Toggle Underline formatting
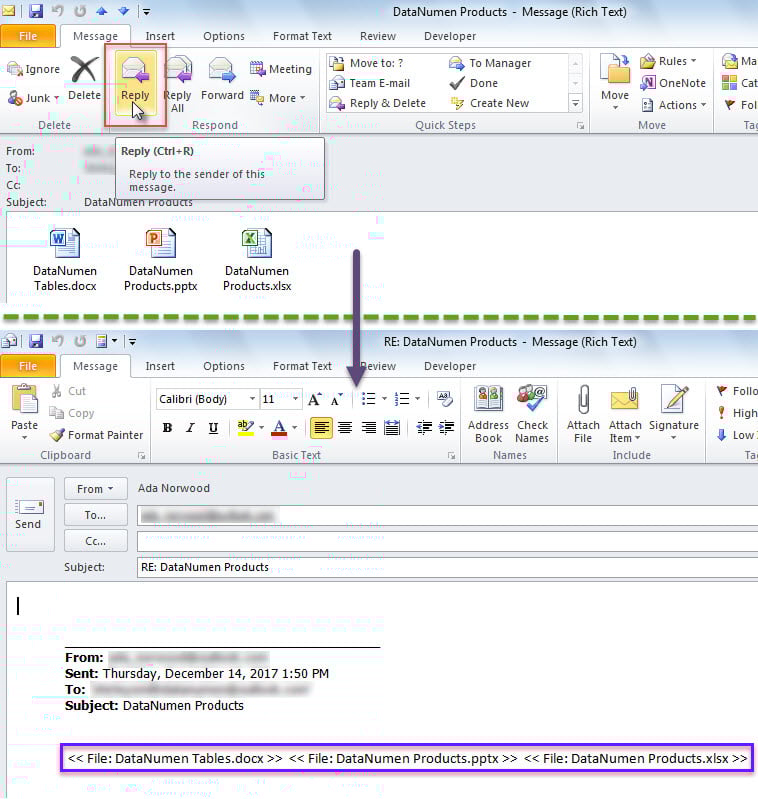The image size is (758, 799). pyautogui.click(x=213, y=428)
